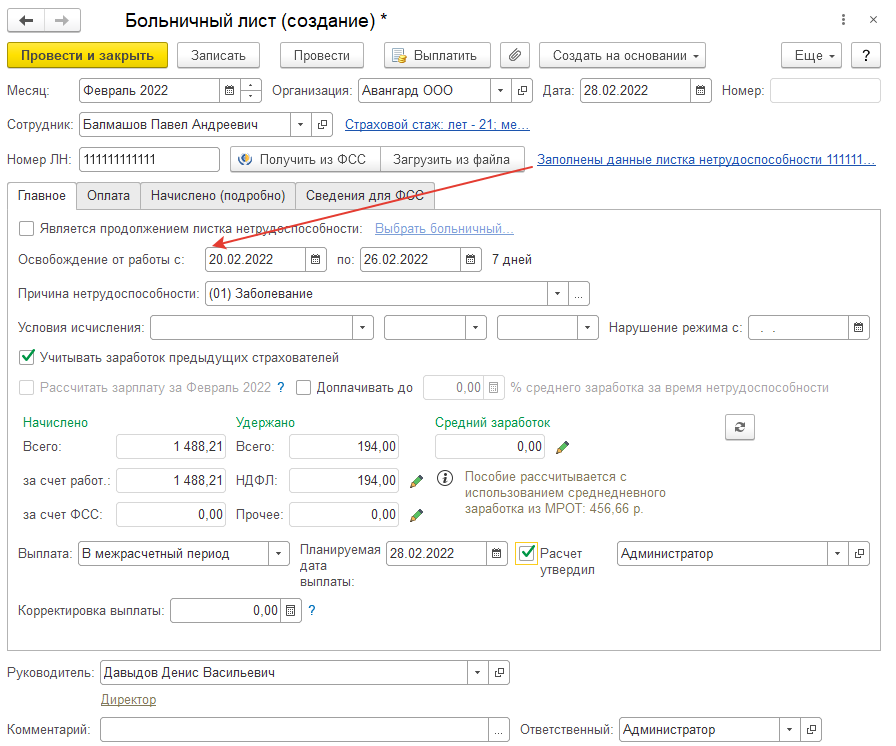
Task: Open the employee record icon for Балмашов
Action: [x=322, y=125]
